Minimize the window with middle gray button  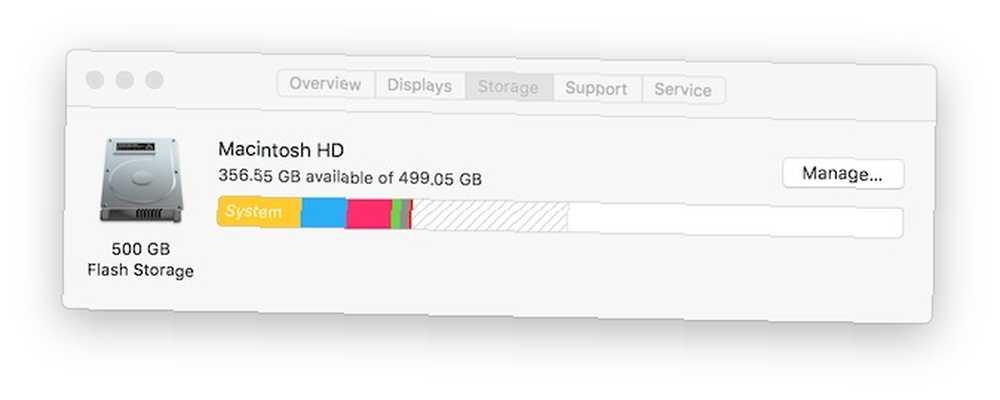click(125, 80)
